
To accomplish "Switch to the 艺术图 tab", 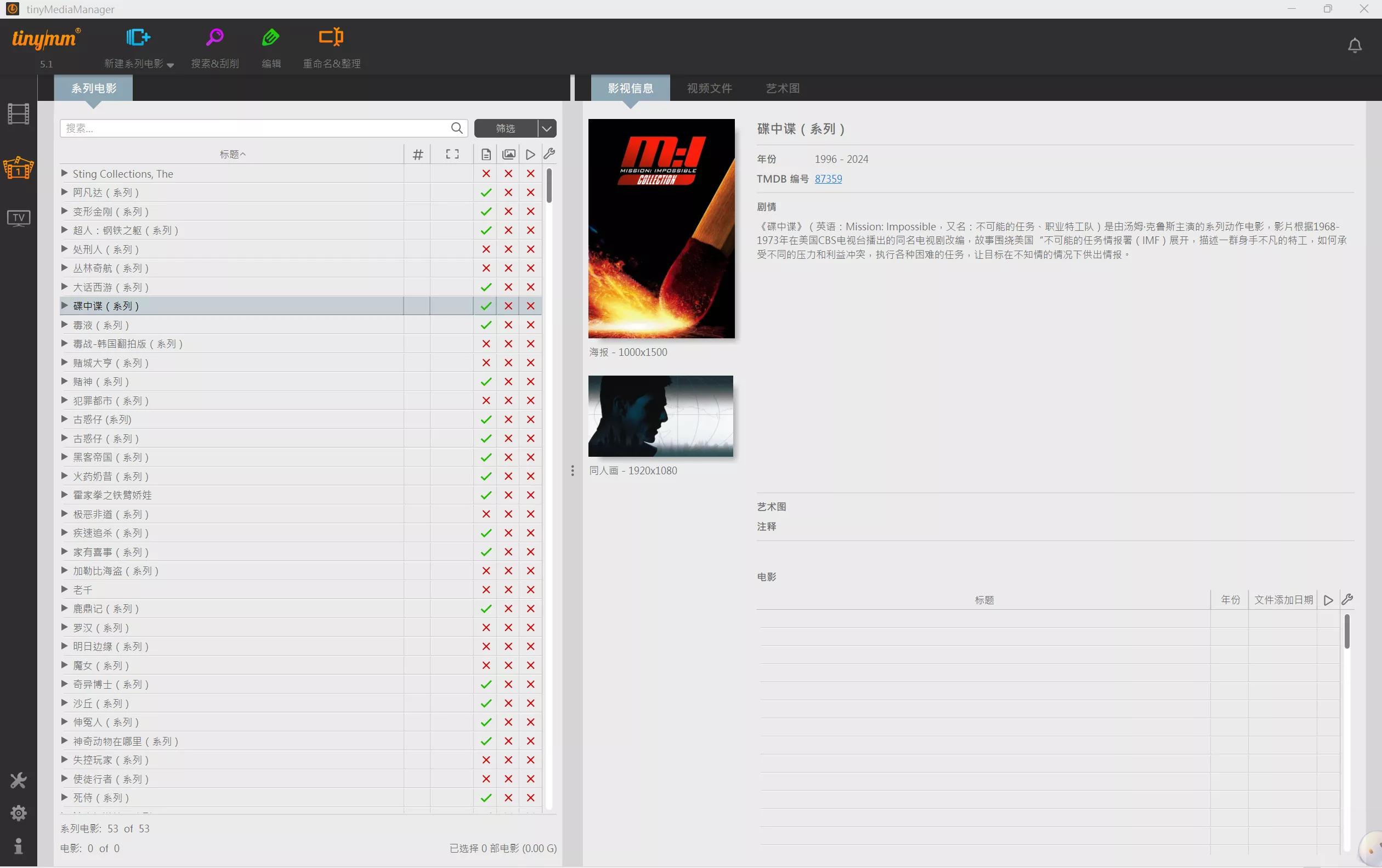I will click(x=783, y=88).
